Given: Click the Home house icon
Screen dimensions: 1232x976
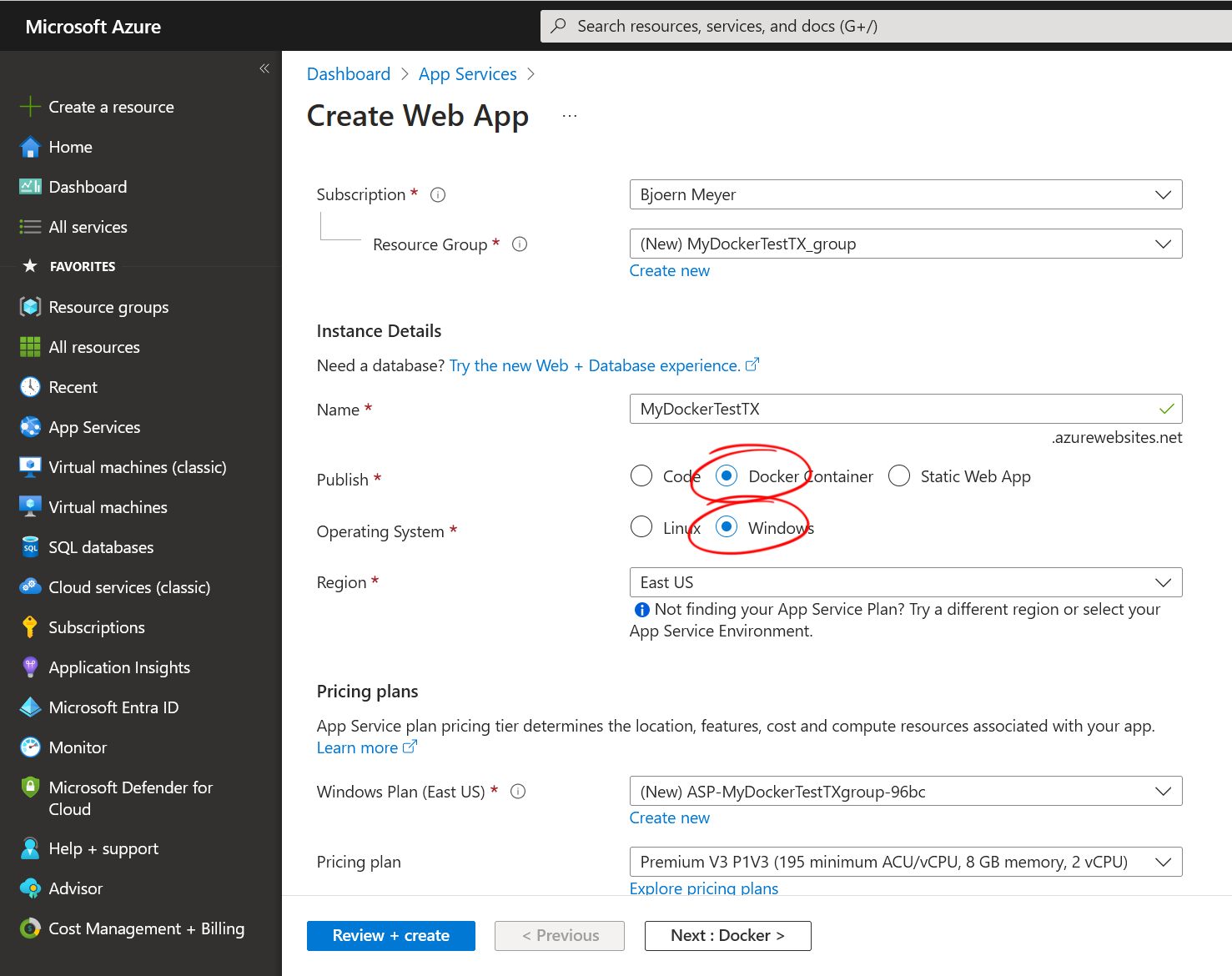Looking at the screenshot, I should click(30, 147).
